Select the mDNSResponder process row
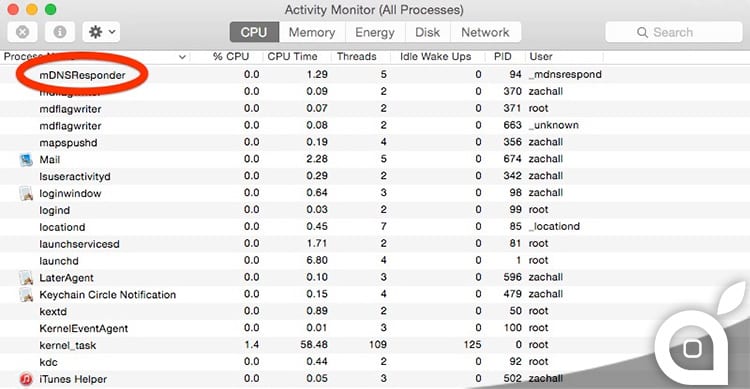Image resolution: width=750 pixels, height=389 pixels. [375, 75]
